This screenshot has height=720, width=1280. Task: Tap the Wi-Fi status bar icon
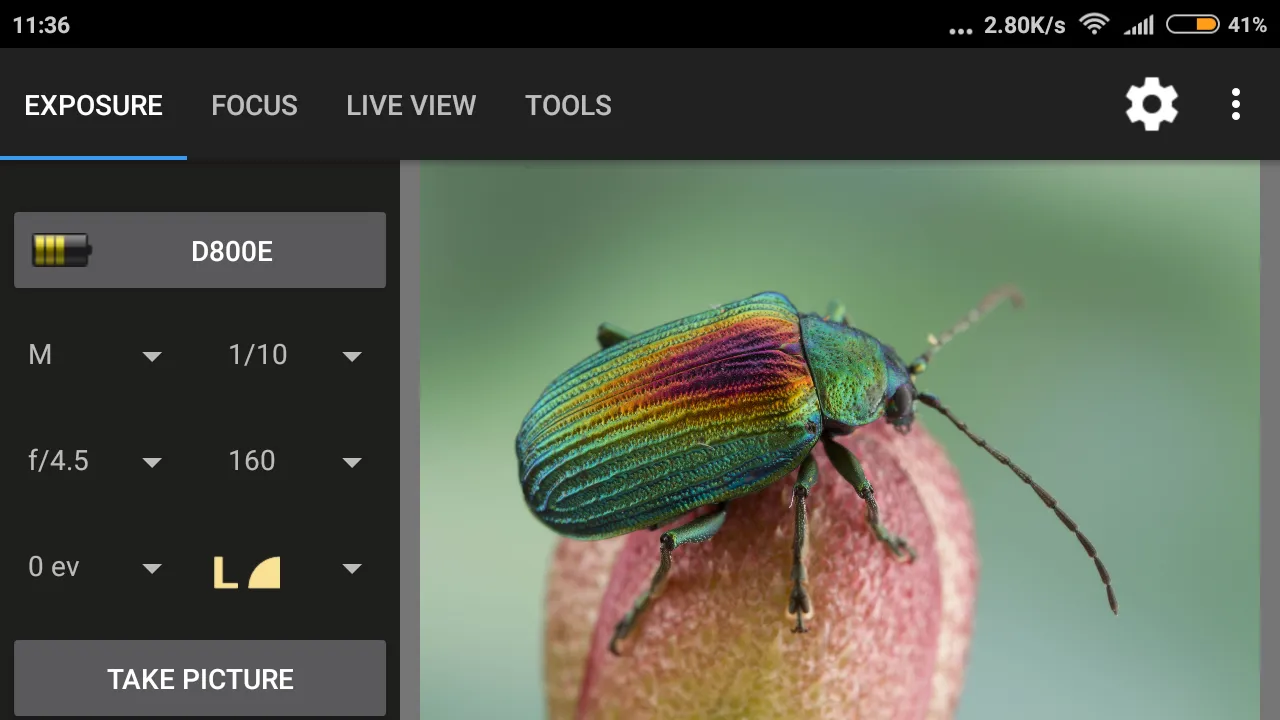click(x=1095, y=24)
